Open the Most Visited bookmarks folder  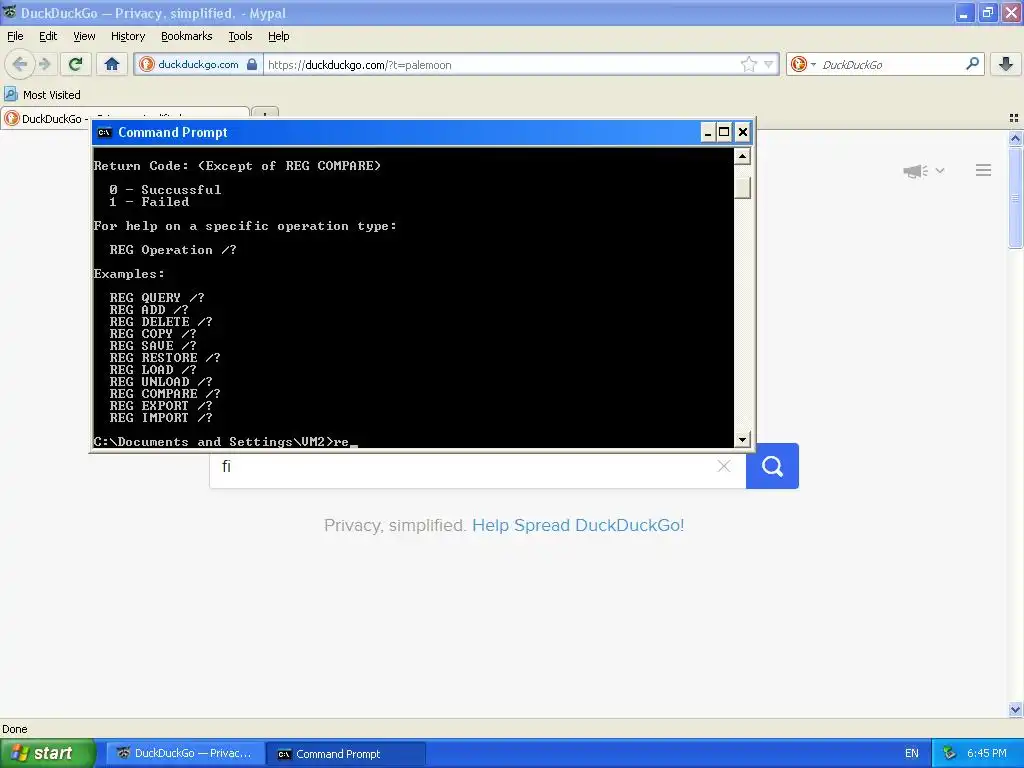pos(42,95)
